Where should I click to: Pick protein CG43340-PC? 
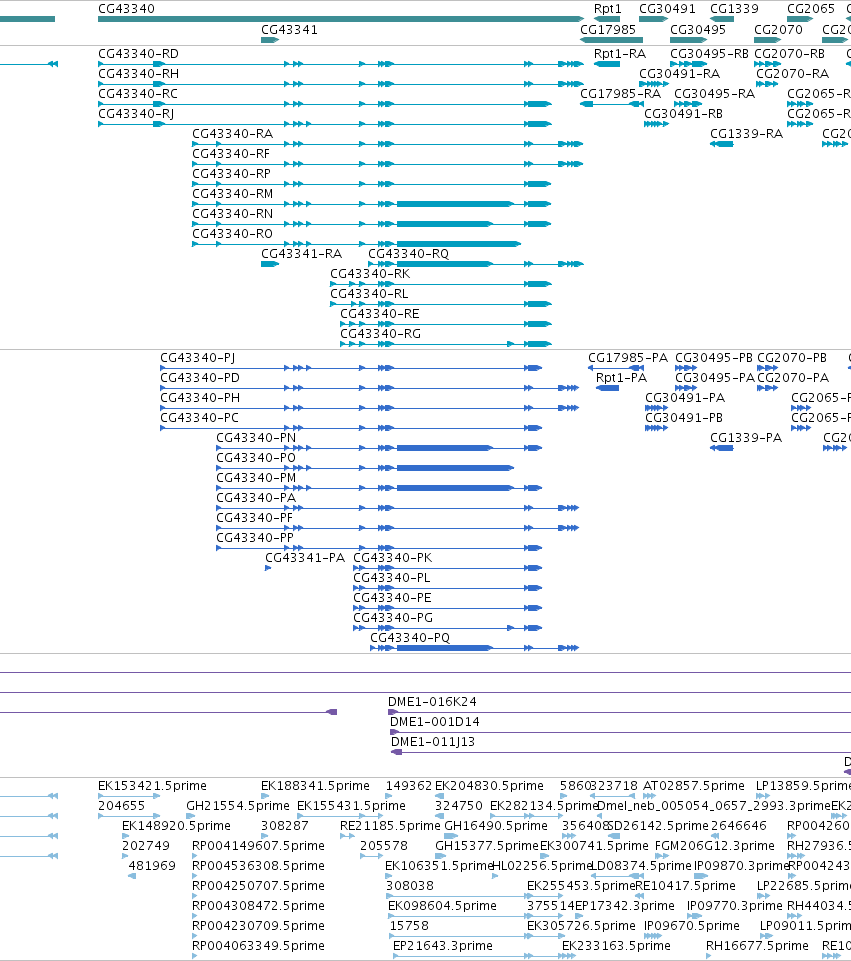[199, 418]
